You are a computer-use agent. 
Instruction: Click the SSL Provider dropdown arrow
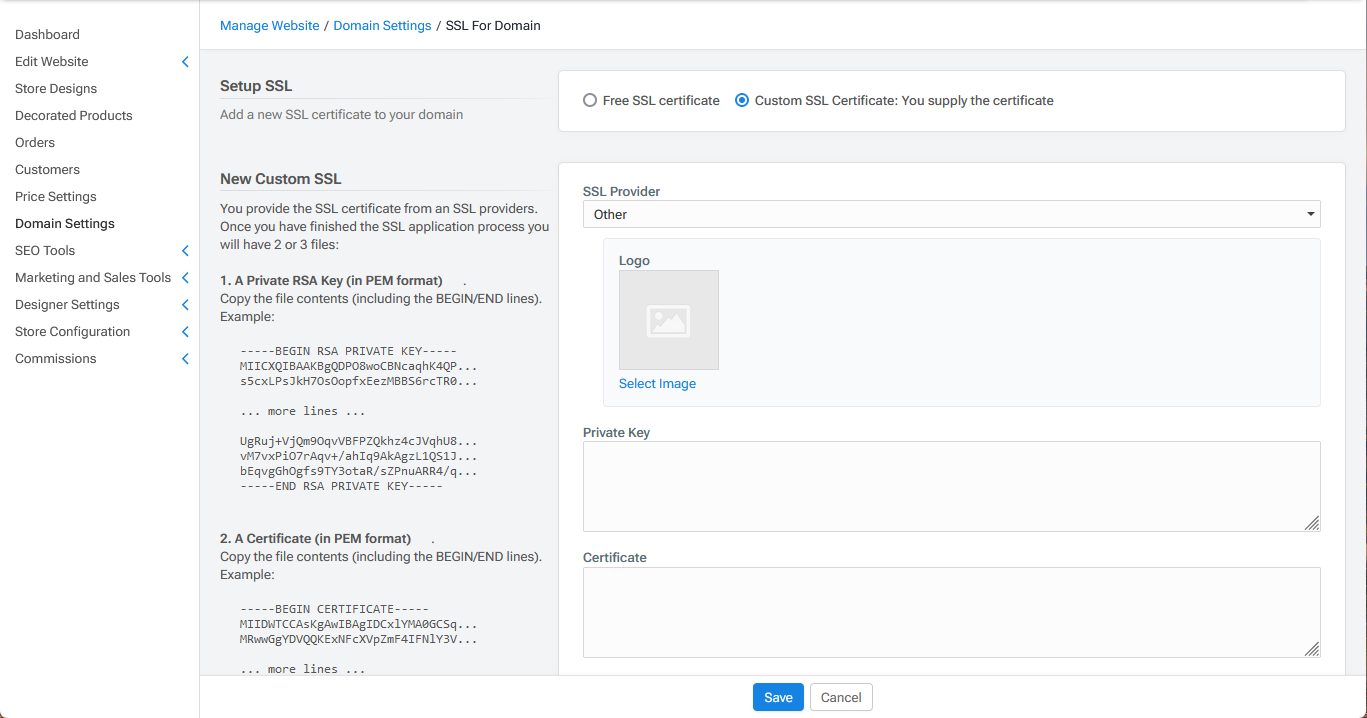pyautogui.click(x=1309, y=214)
